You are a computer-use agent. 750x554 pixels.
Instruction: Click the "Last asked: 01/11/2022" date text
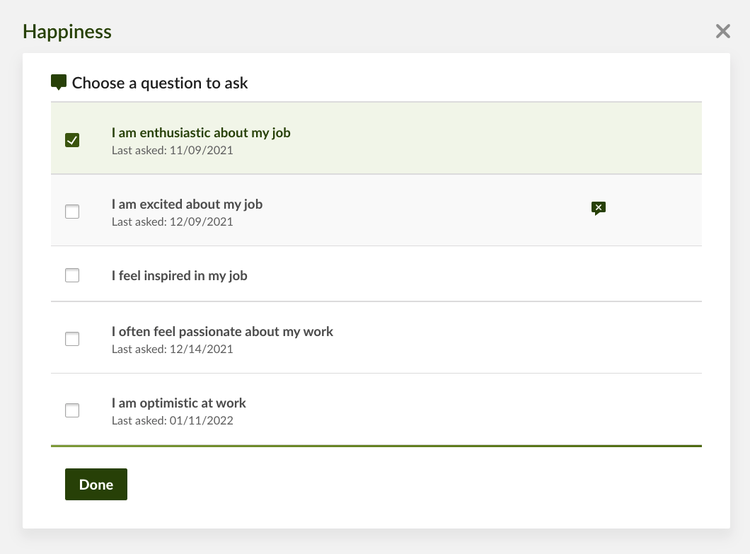click(172, 421)
